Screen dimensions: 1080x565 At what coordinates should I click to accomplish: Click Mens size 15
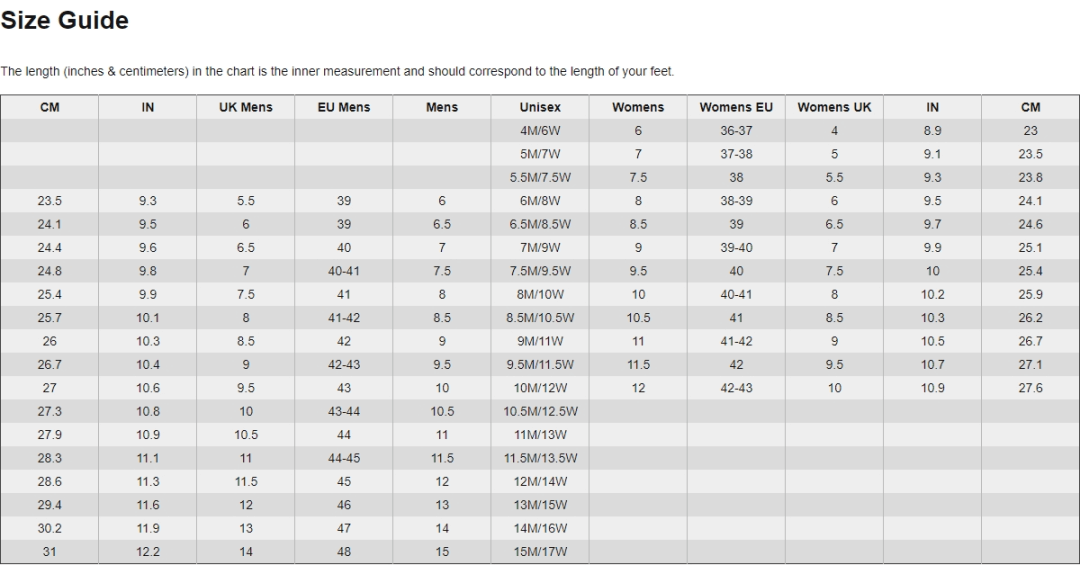point(442,553)
